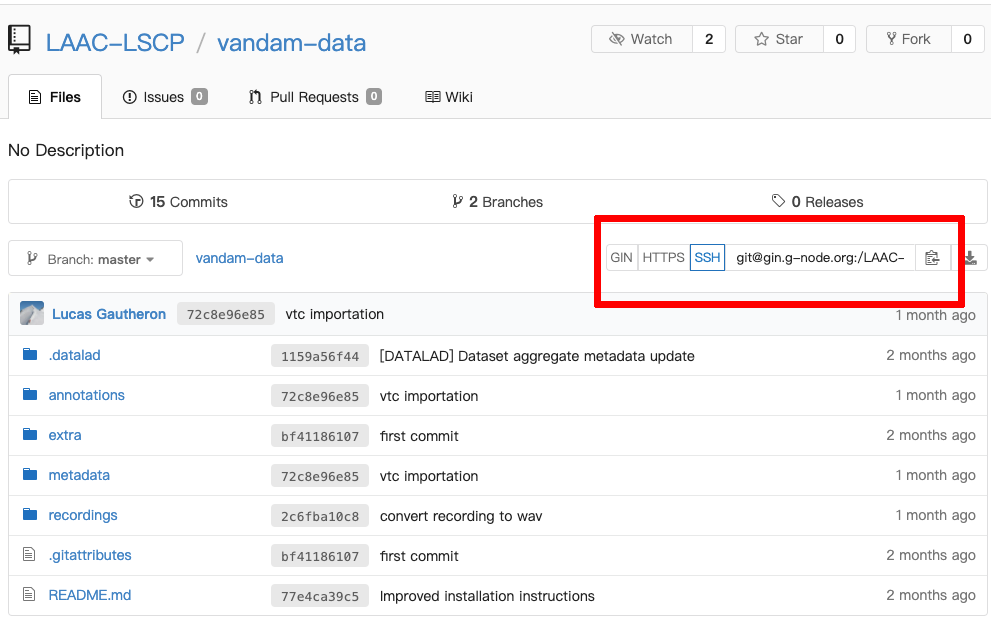Click Lucas Gautheron's avatar
The height and width of the screenshot is (619, 991).
(x=32, y=313)
